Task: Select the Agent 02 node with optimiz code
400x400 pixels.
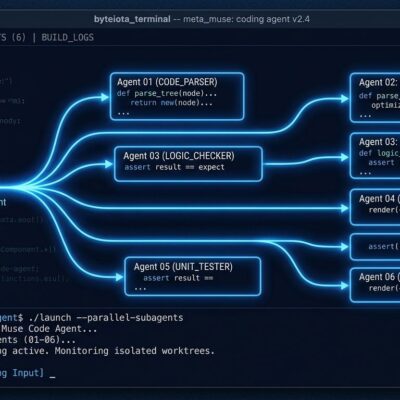Action: (375, 98)
